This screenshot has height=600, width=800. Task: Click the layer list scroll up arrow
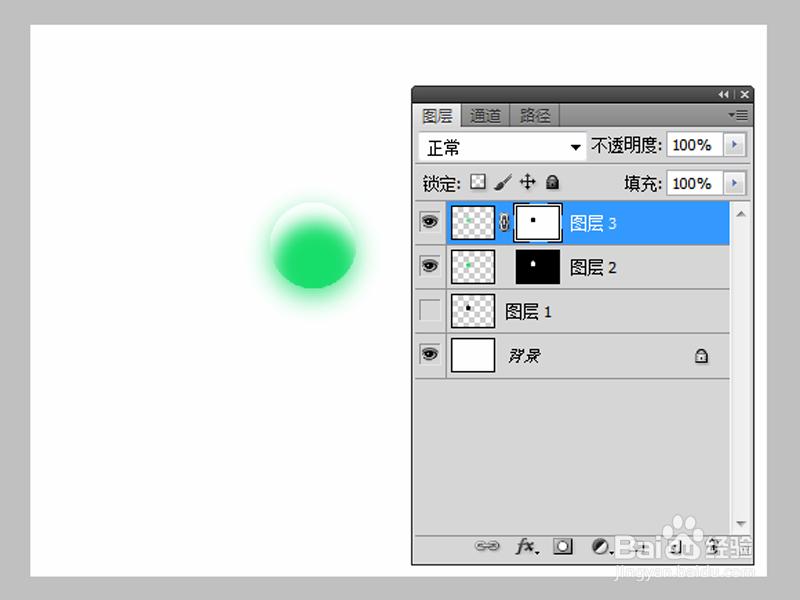coord(741,214)
